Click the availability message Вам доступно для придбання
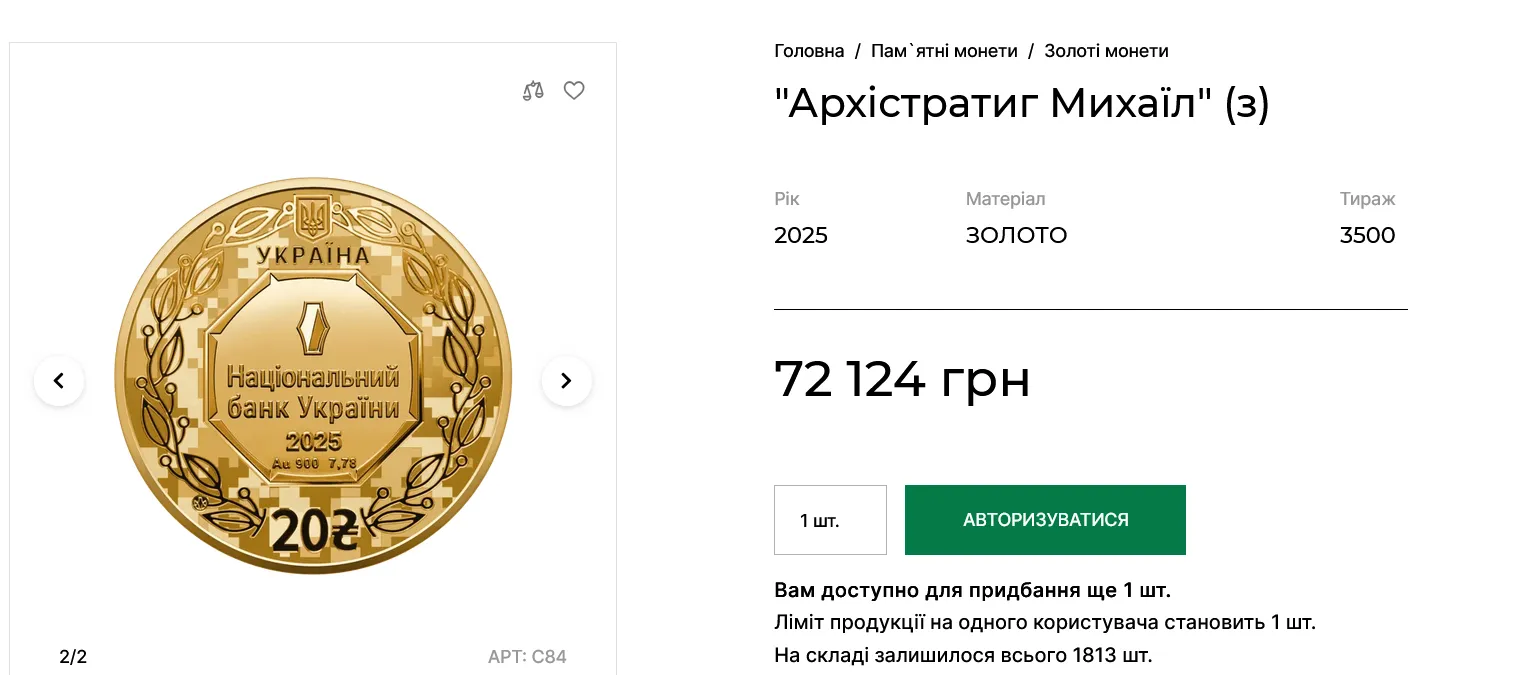The image size is (1532, 675). coord(970,590)
